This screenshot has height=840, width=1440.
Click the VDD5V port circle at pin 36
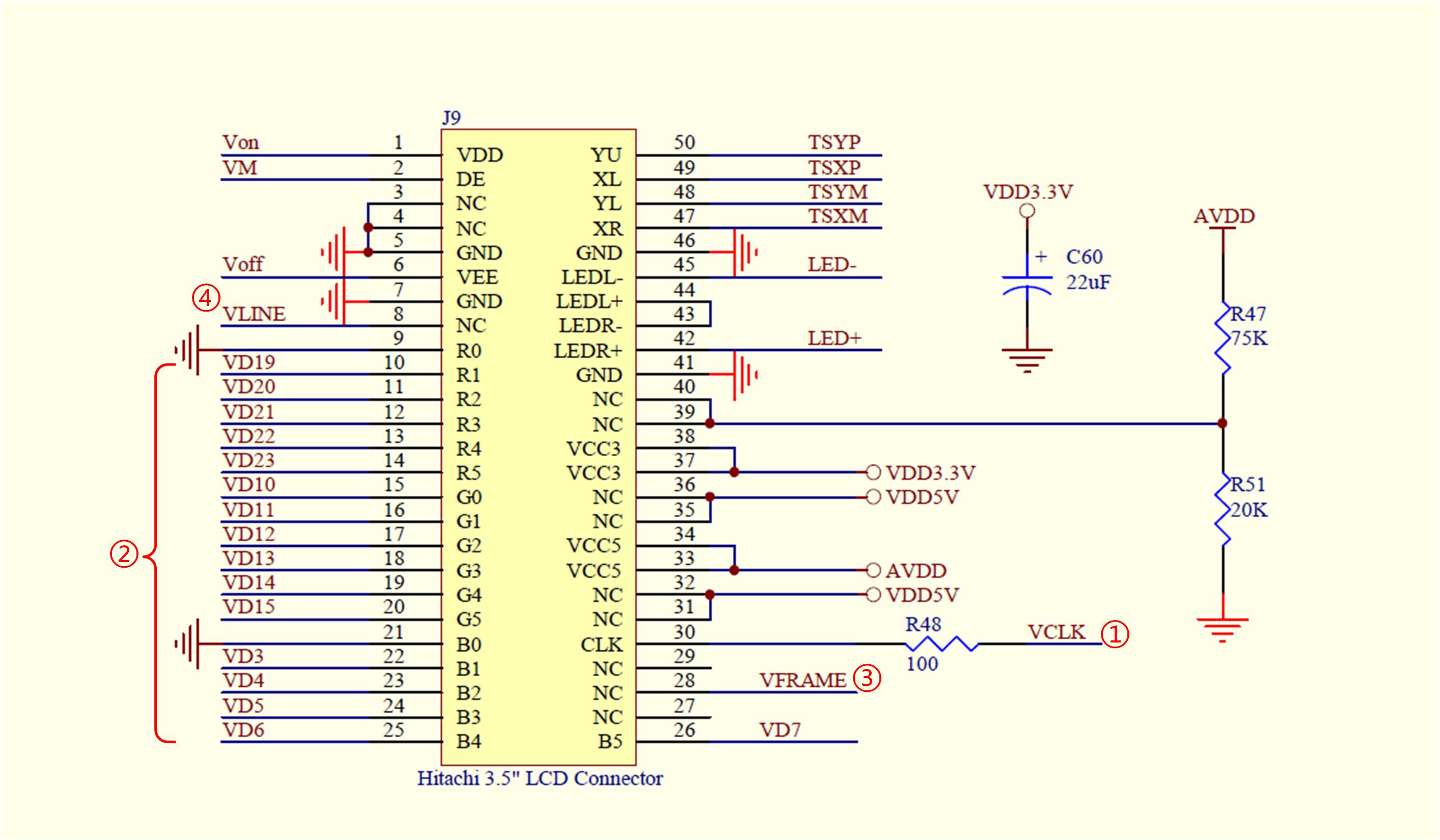coord(873,497)
